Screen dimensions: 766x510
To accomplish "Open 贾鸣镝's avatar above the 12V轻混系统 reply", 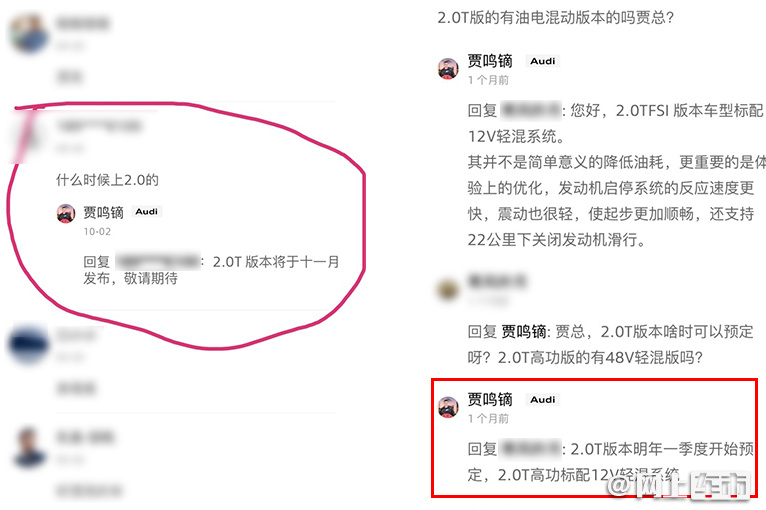I will (x=448, y=68).
